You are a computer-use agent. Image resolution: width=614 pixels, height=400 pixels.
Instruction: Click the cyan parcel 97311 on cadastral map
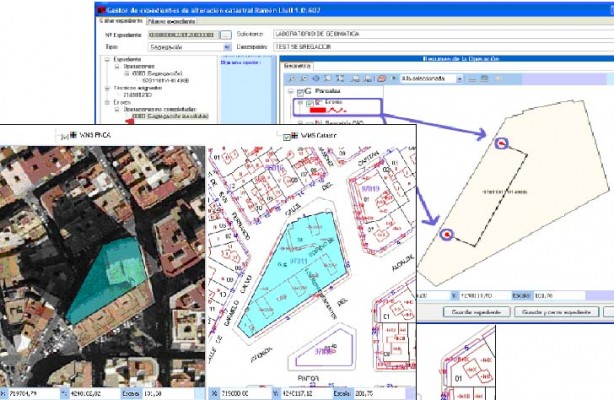293,274
